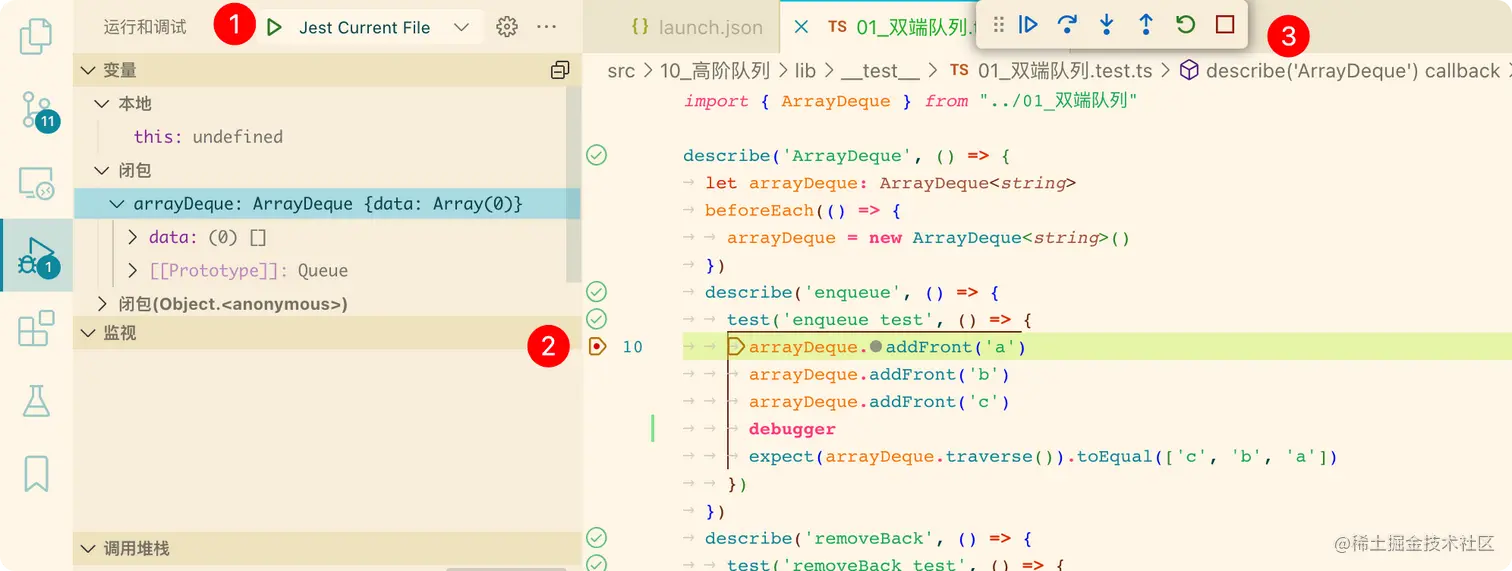Collapse the 调用堆栈 call stack section

tap(327, 549)
